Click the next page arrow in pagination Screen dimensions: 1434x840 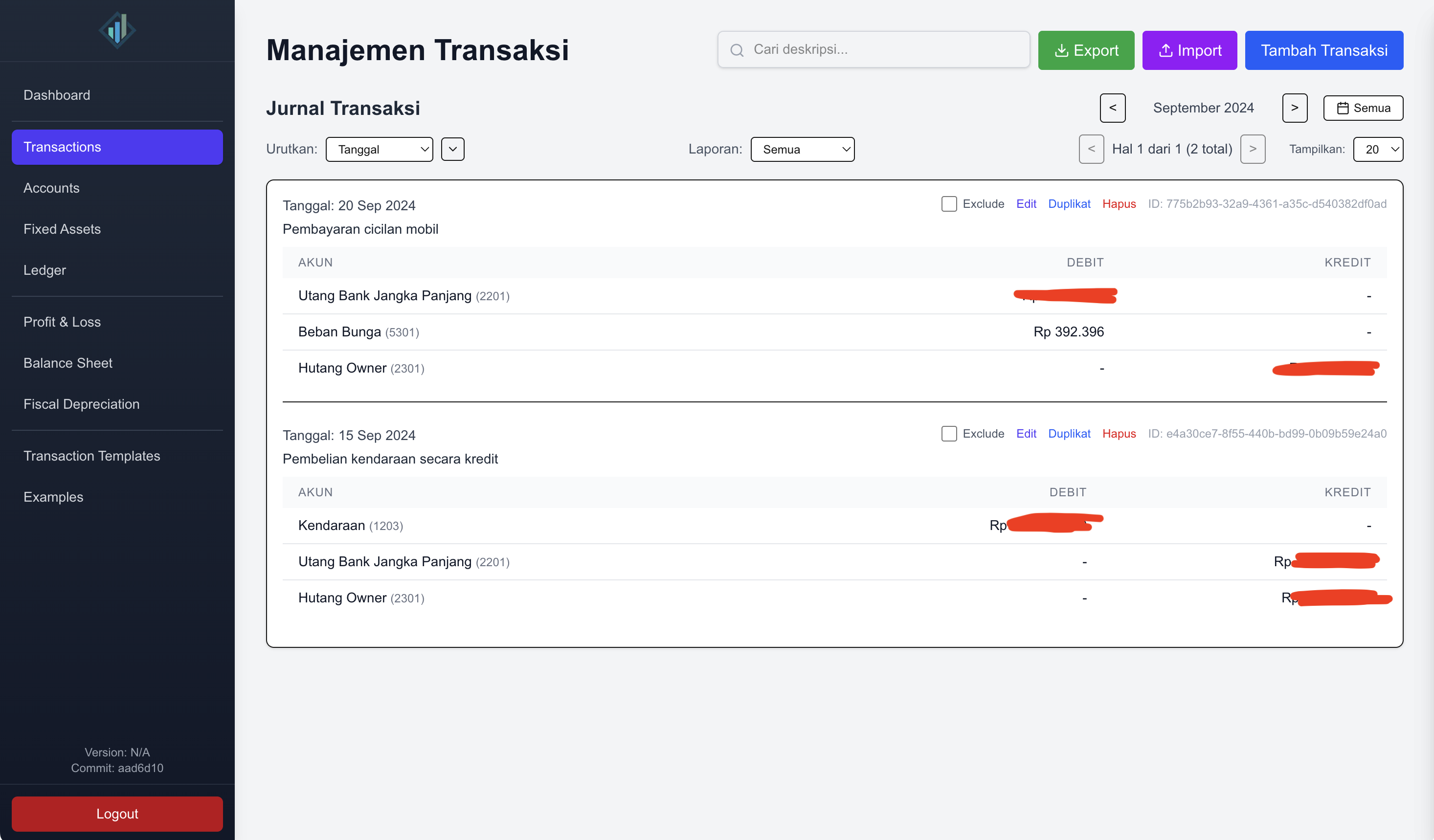tap(1253, 149)
